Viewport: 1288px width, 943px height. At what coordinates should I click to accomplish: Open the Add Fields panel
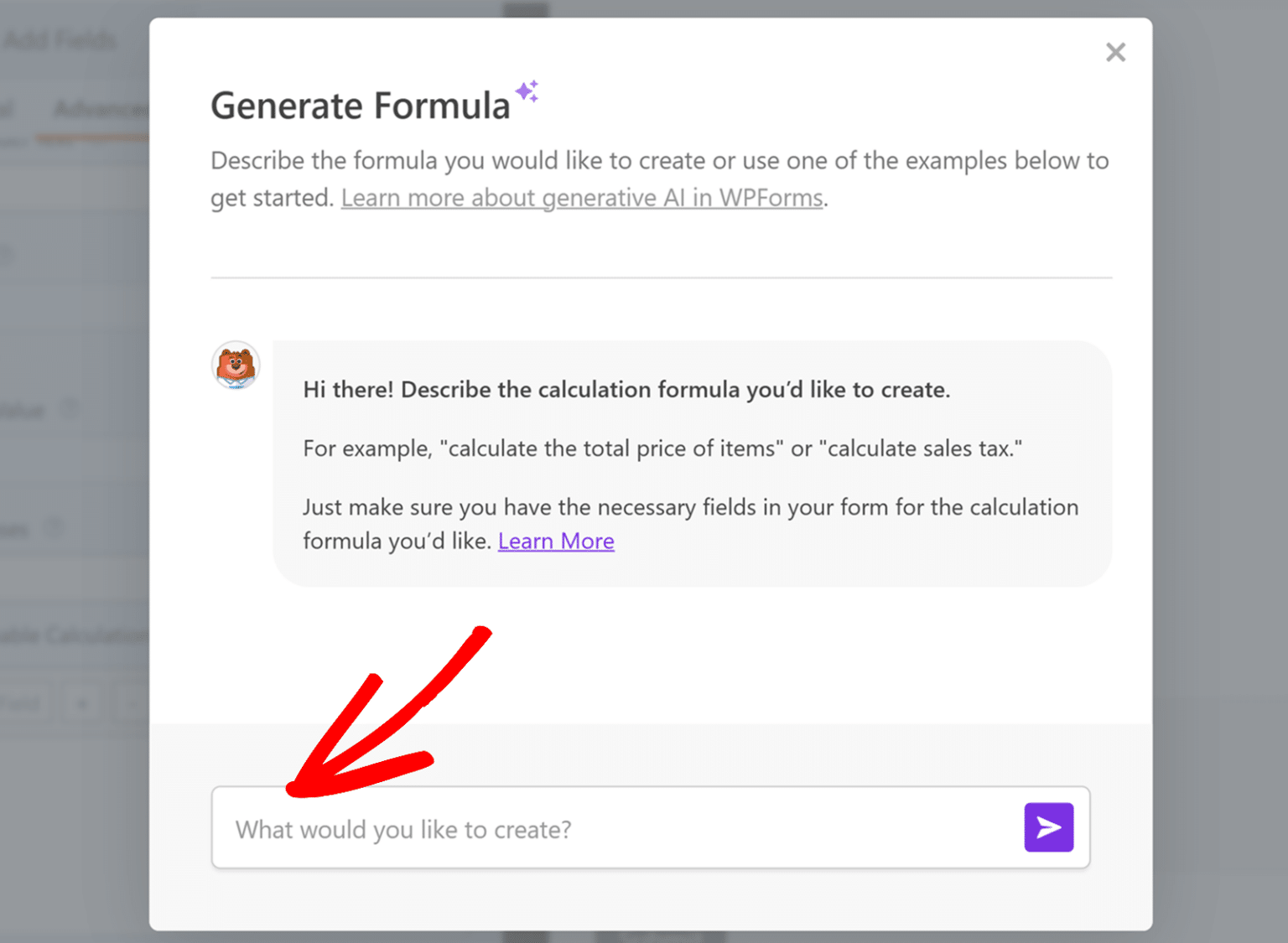coord(60,39)
